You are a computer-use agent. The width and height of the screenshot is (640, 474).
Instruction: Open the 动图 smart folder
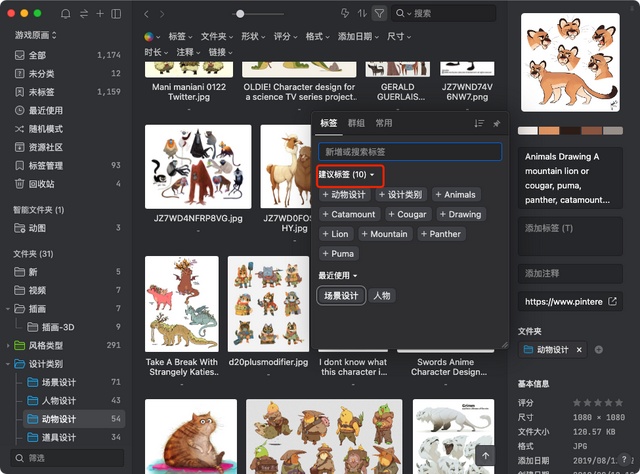(67, 228)
